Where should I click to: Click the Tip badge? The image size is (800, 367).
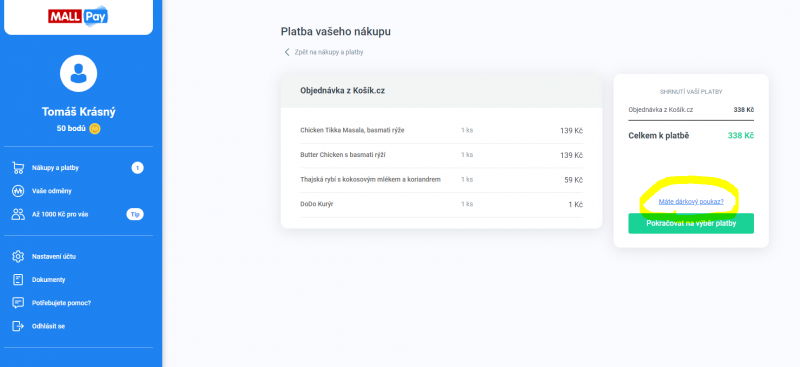[x=135, y=214]
